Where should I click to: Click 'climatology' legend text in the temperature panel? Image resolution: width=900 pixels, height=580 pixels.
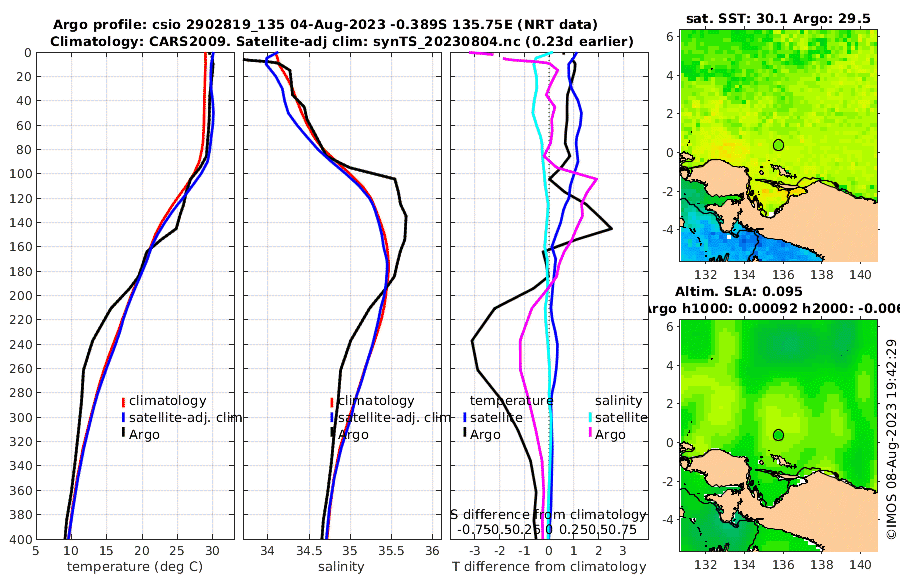coord(168,401)
